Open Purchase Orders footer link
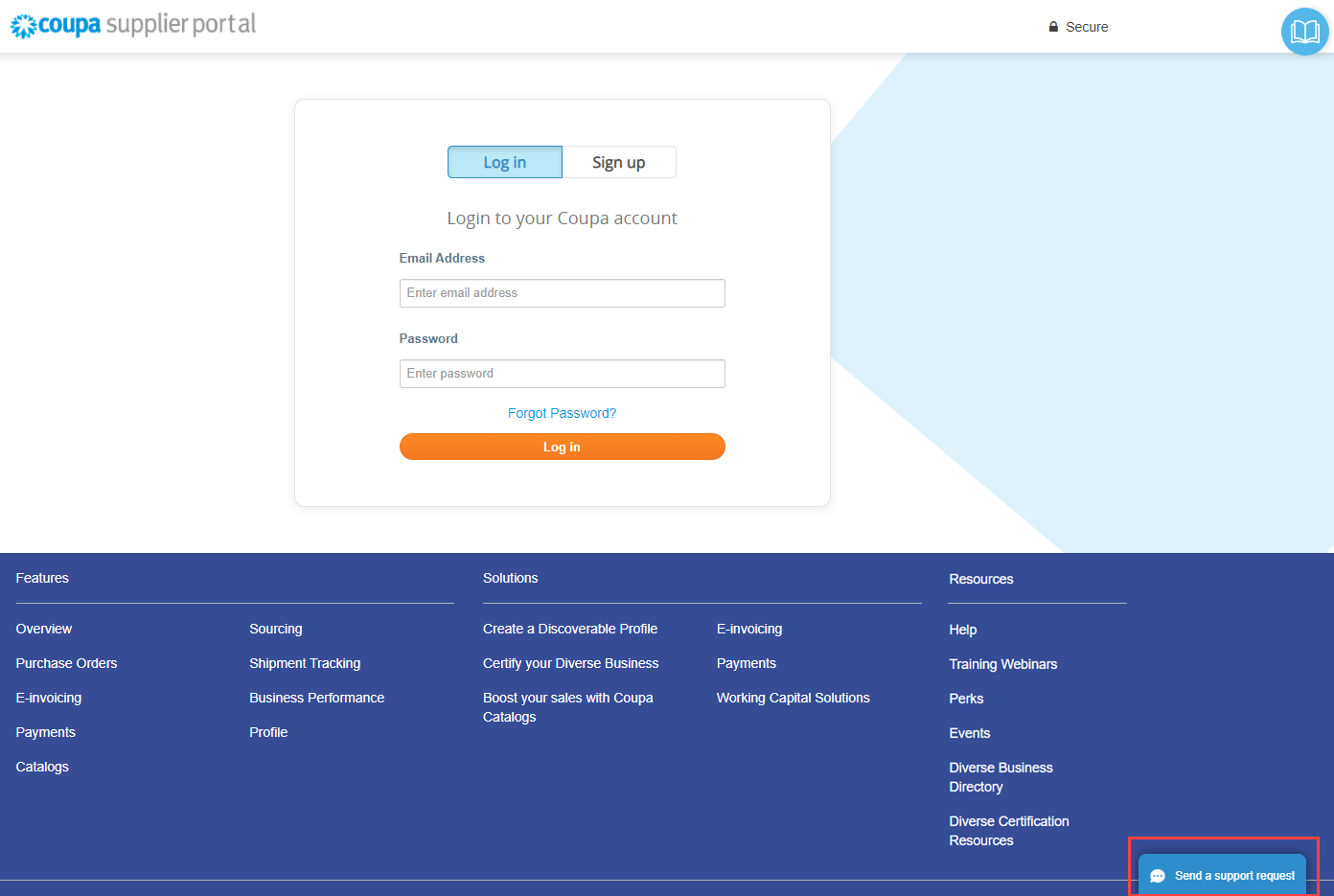The height and width of the screenshot is (896, 1334). coord(67,663)
